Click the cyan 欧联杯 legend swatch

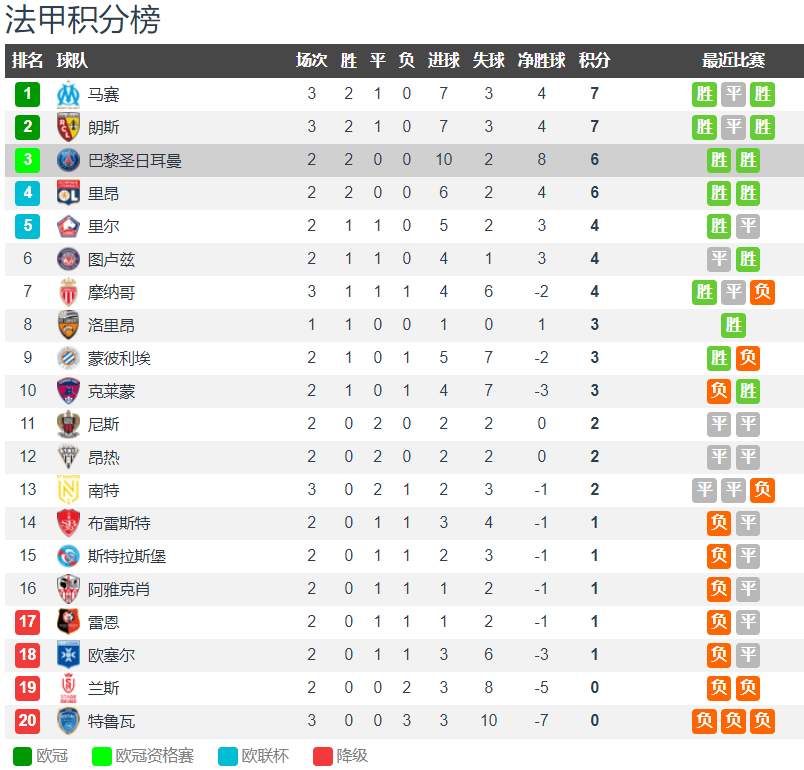(x=228, y=756)
